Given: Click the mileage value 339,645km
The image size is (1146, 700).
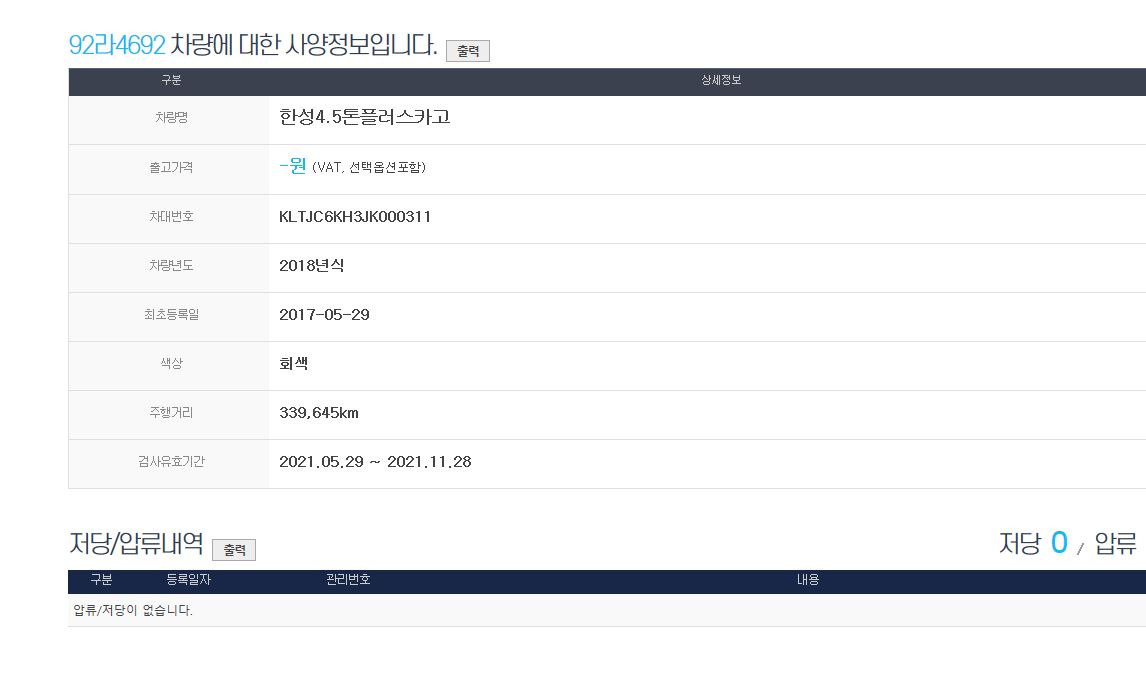Looking at the screenshot, I should point(319,413).
